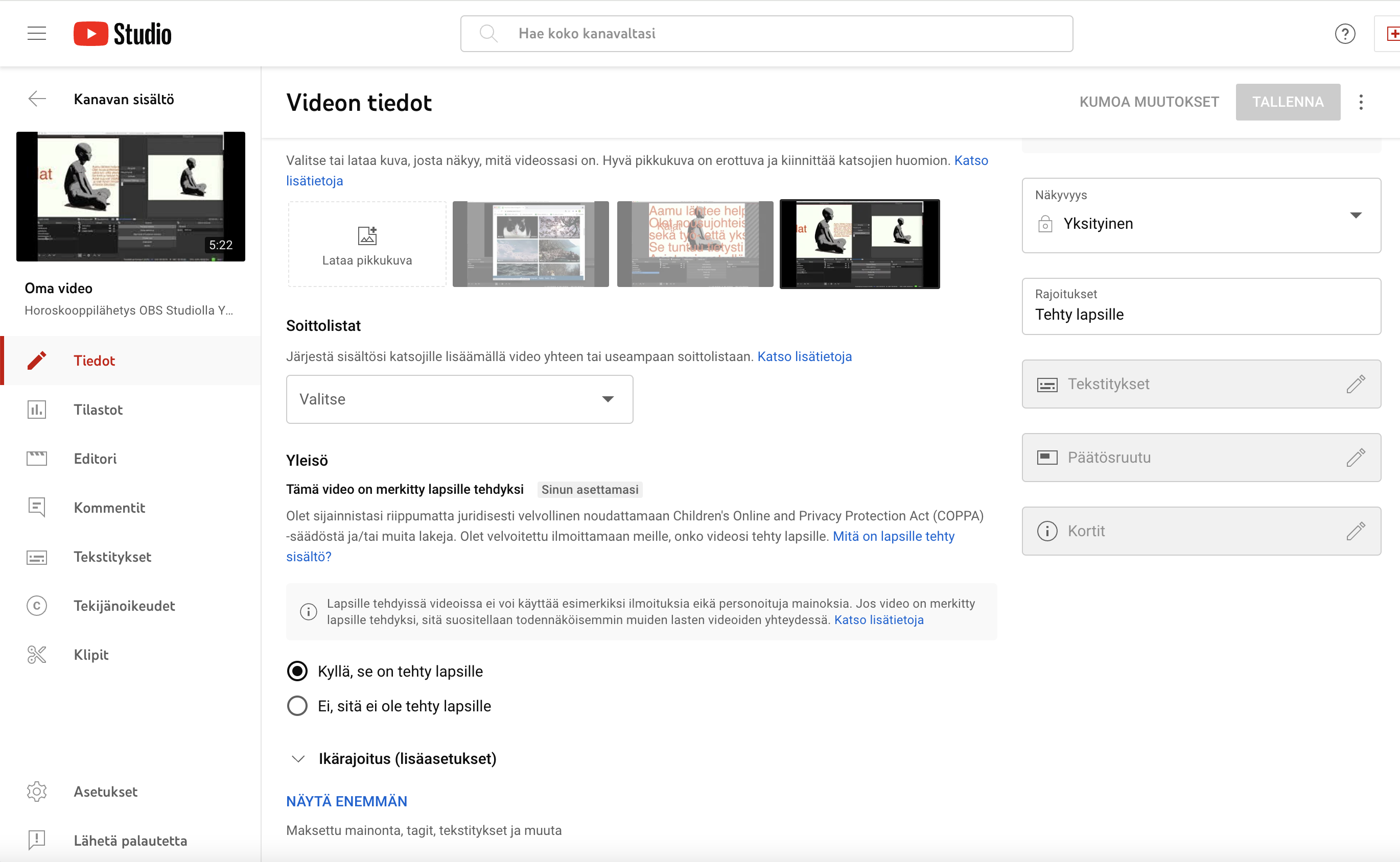
Task: Open Tilastot in the sidebar
Action: [x=98, y=410]
